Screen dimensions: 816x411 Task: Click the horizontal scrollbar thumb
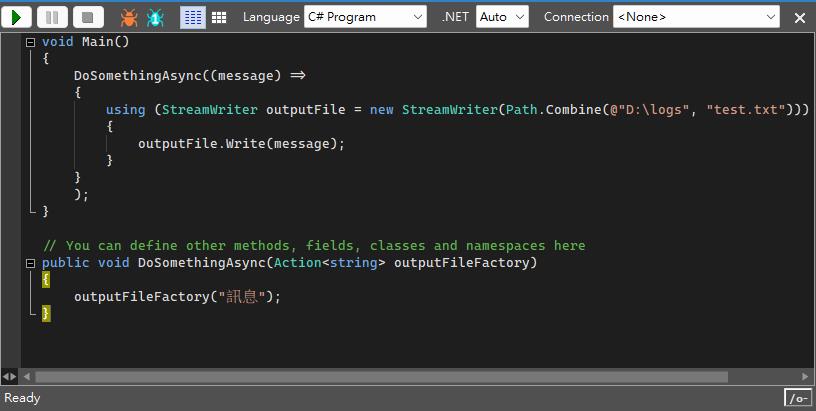380,377
